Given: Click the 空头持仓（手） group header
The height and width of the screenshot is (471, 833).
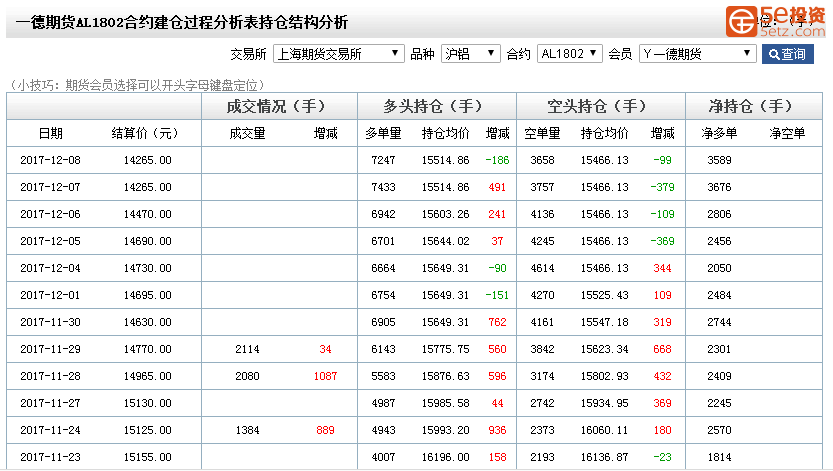Looking at the screenshot, I should [597, 106].
